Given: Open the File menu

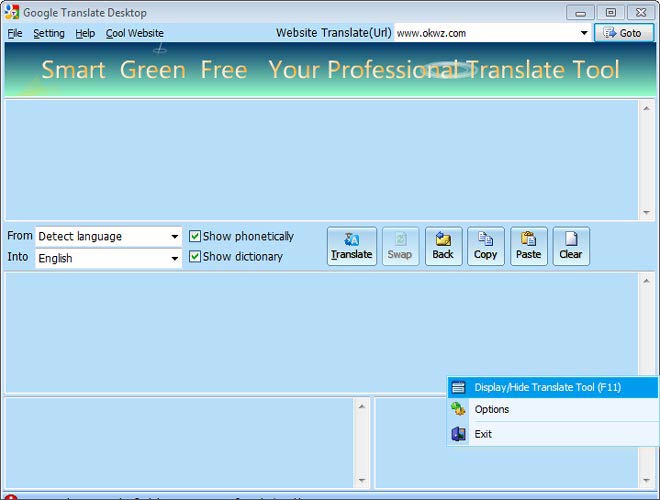Looking at the screenshot, I should (15, 33).
